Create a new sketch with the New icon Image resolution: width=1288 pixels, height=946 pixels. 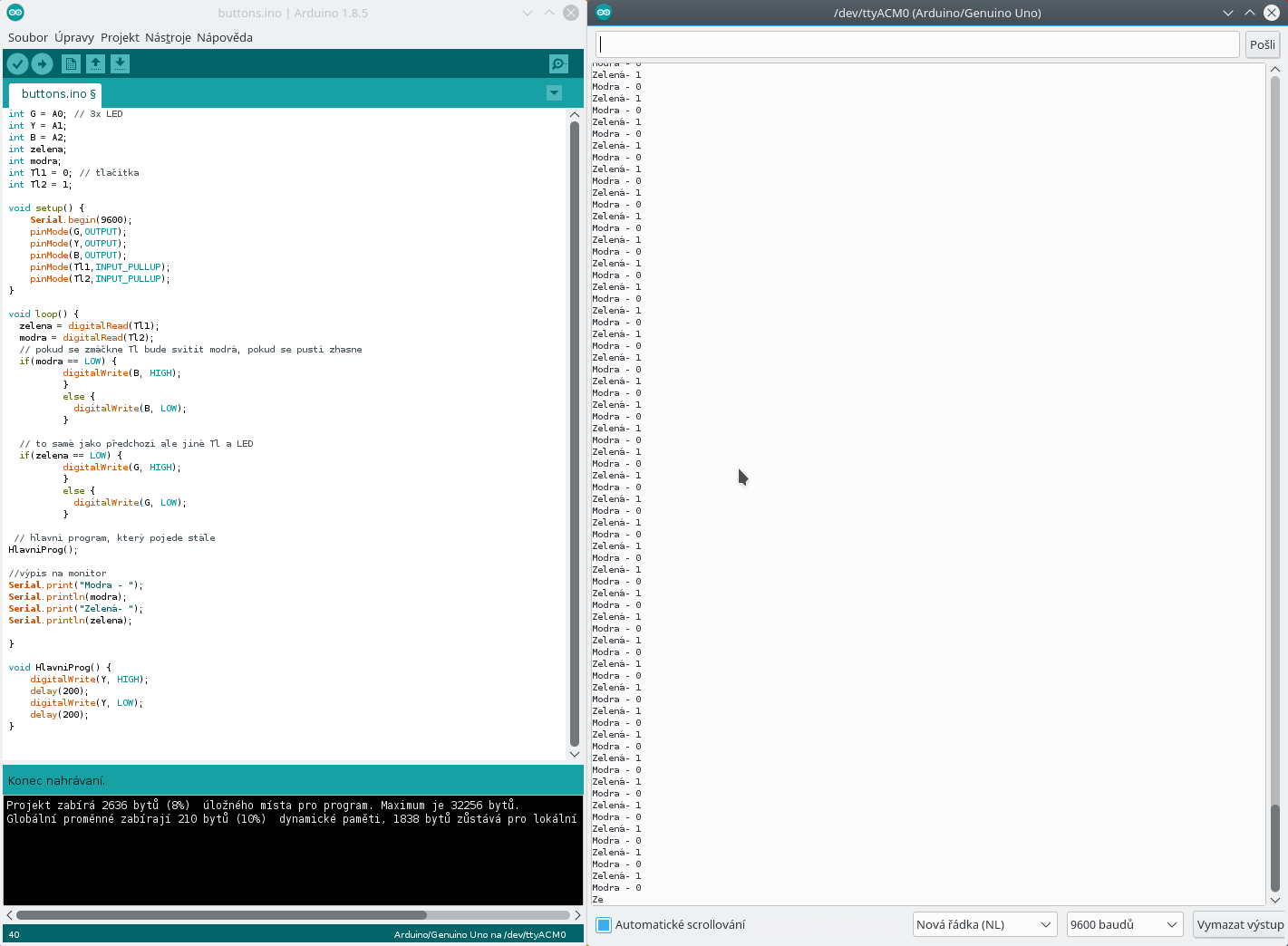click(71, 63)
